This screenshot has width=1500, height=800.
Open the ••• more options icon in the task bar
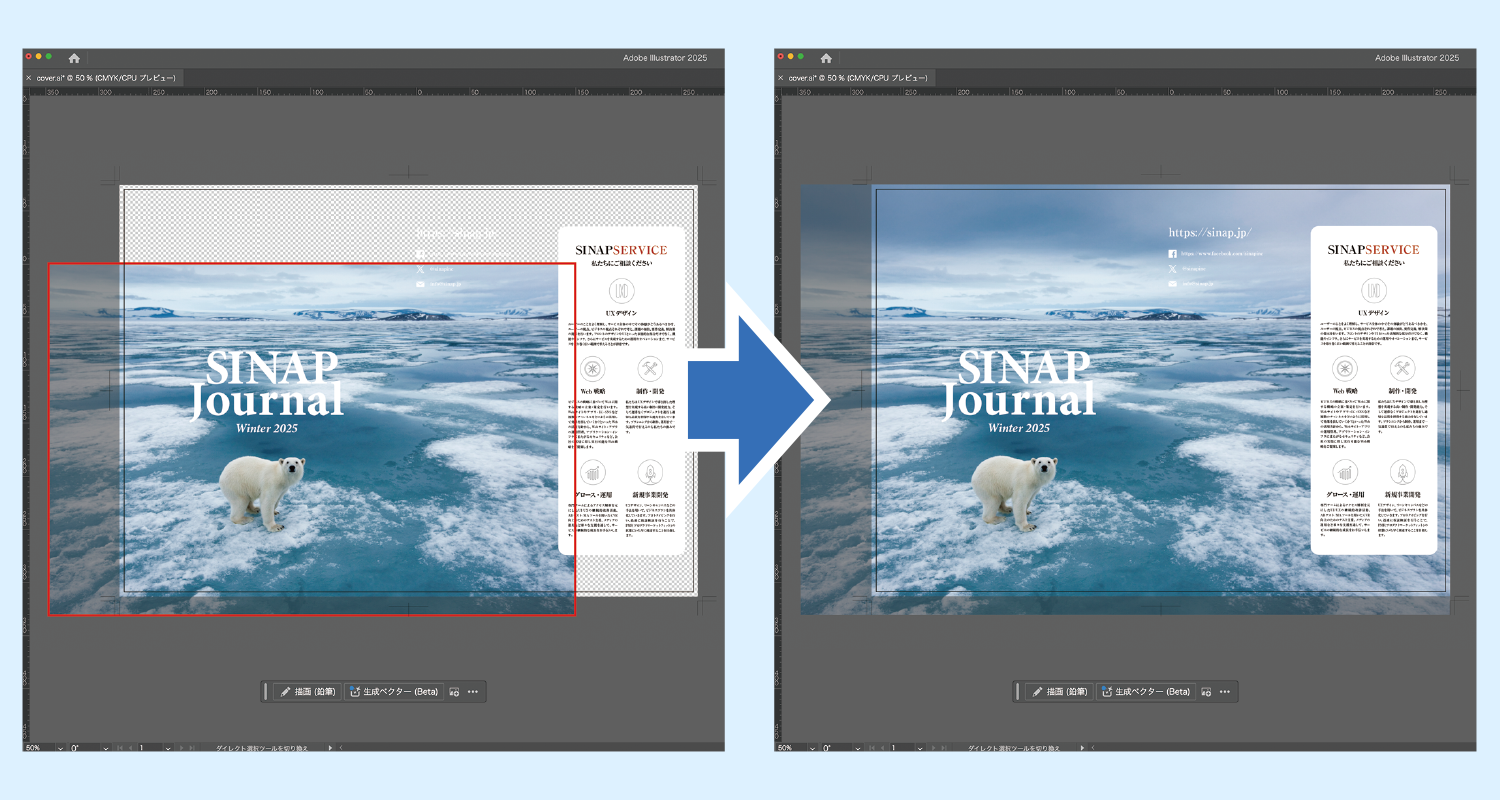click(474, 691)
